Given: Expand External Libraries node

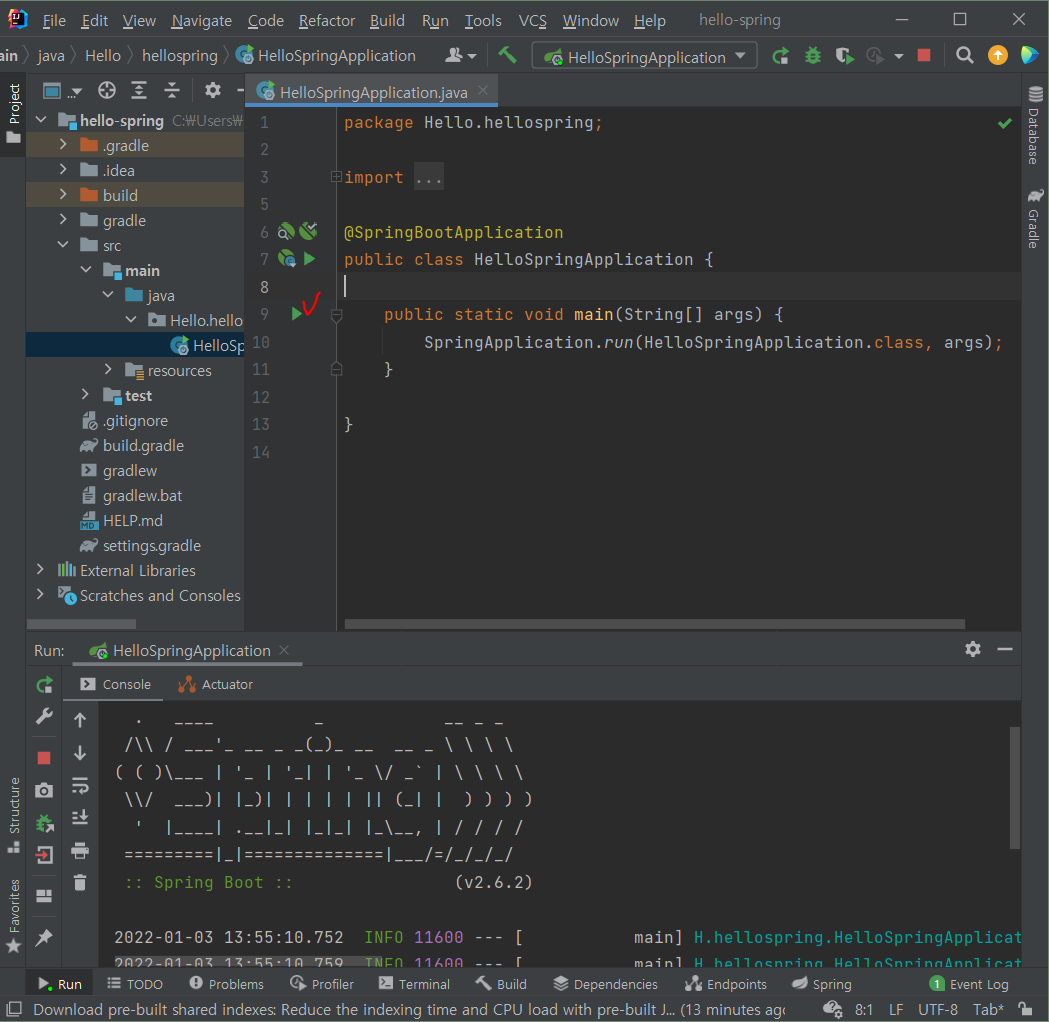Looking at the screenshot, I should pos(40,569).
